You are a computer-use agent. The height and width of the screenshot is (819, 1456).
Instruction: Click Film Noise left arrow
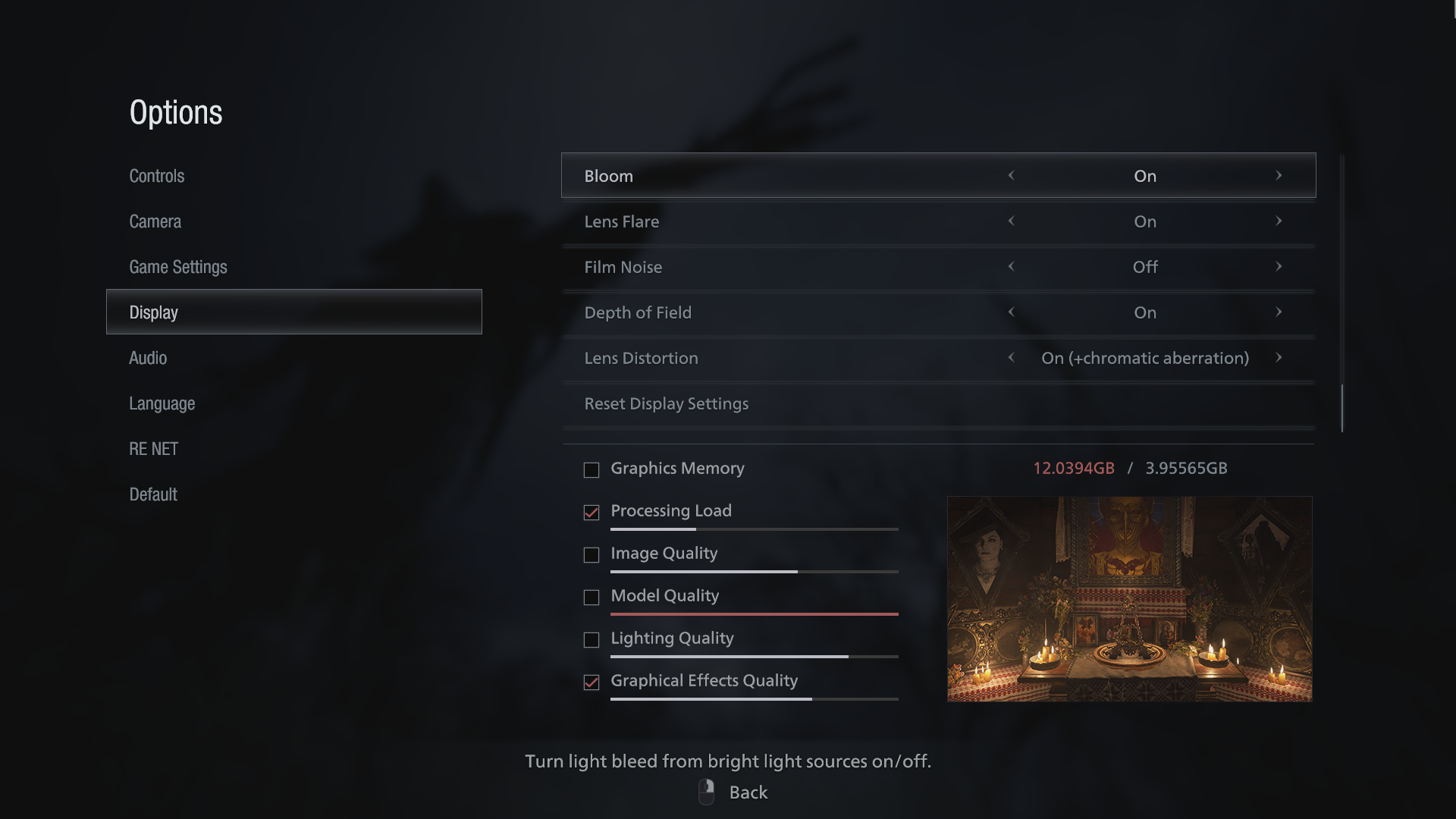[1011, 266]
